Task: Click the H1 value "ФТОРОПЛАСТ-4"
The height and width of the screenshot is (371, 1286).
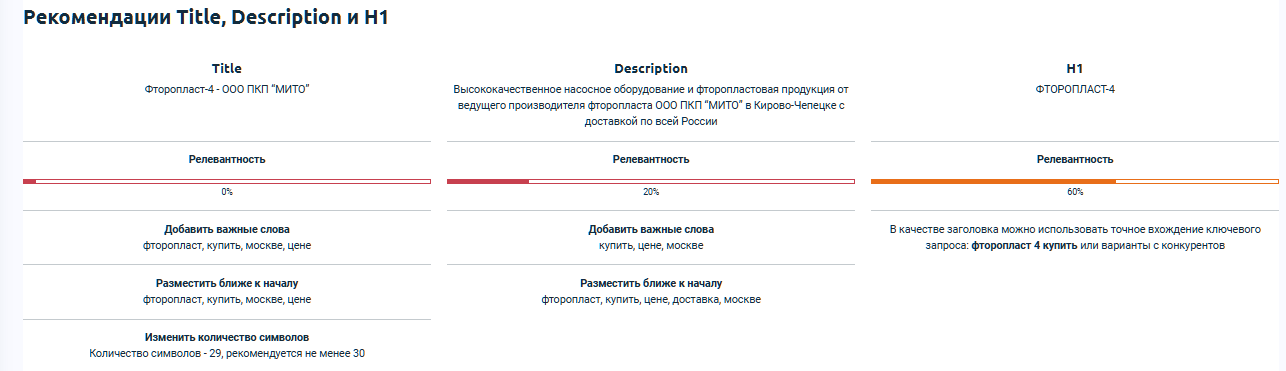Action: click(1075, 89)
